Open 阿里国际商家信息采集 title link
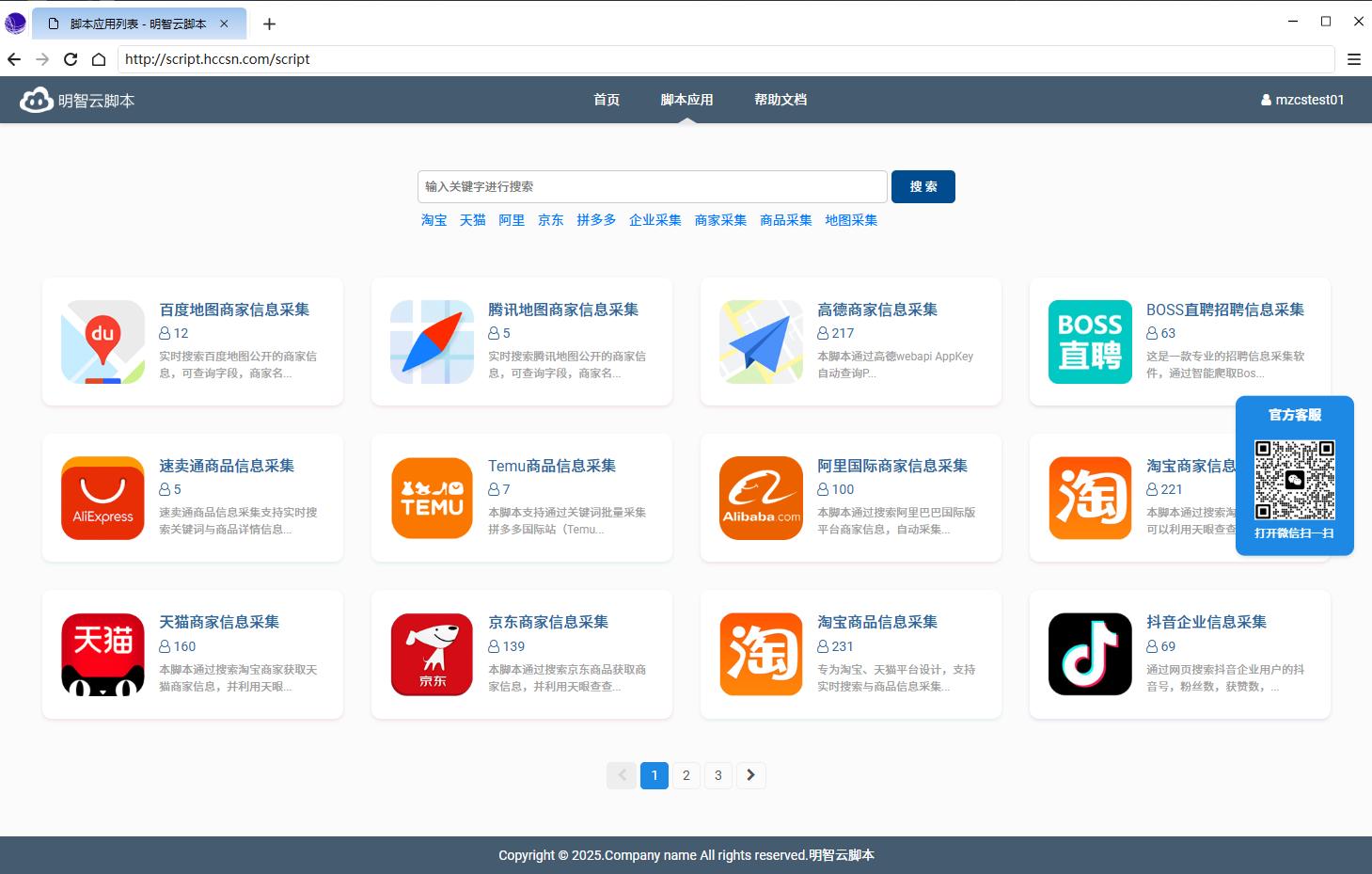1372x874 pixels. 892,466
